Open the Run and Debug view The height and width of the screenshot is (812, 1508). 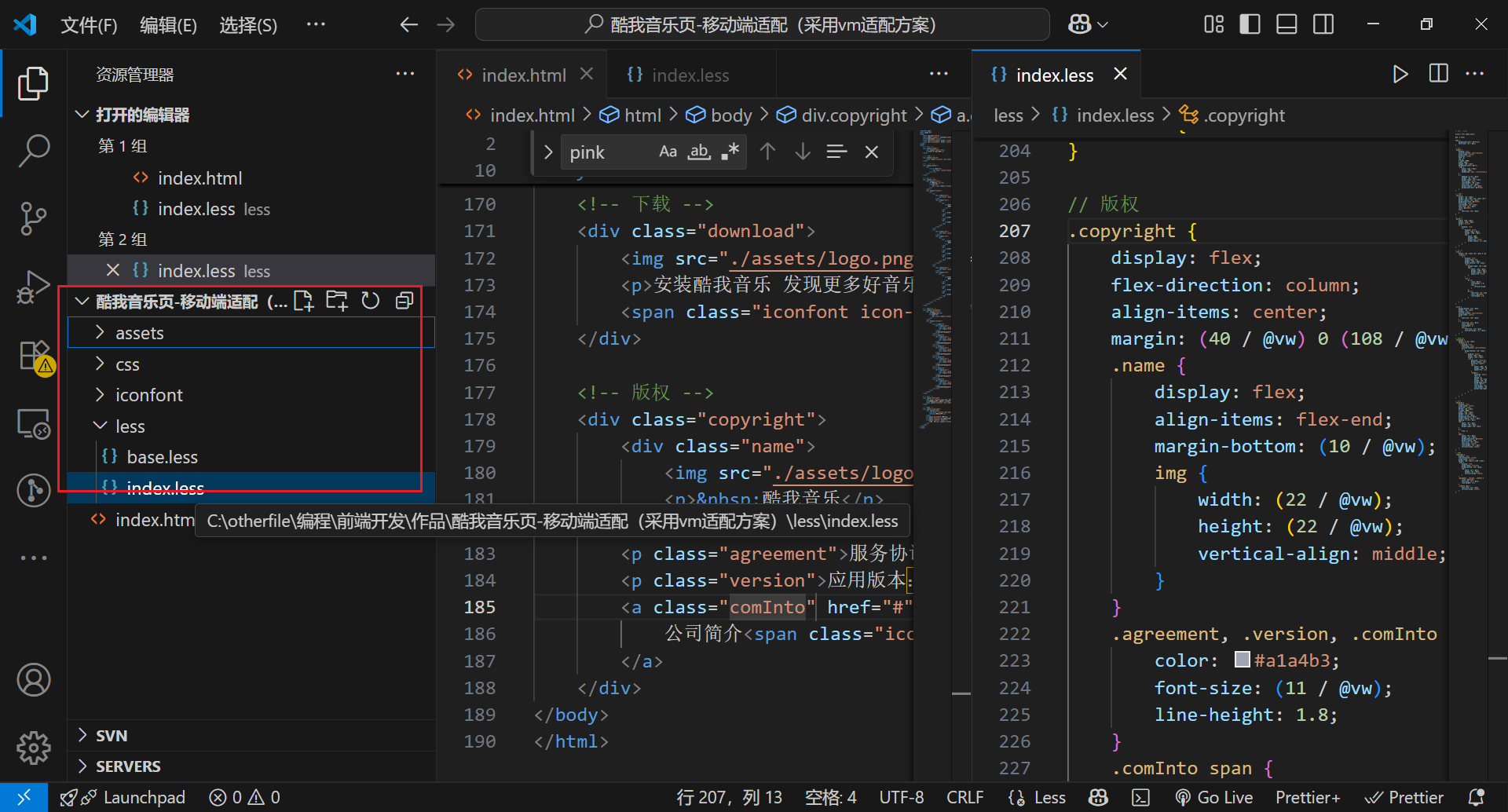(x=33, y=287)
